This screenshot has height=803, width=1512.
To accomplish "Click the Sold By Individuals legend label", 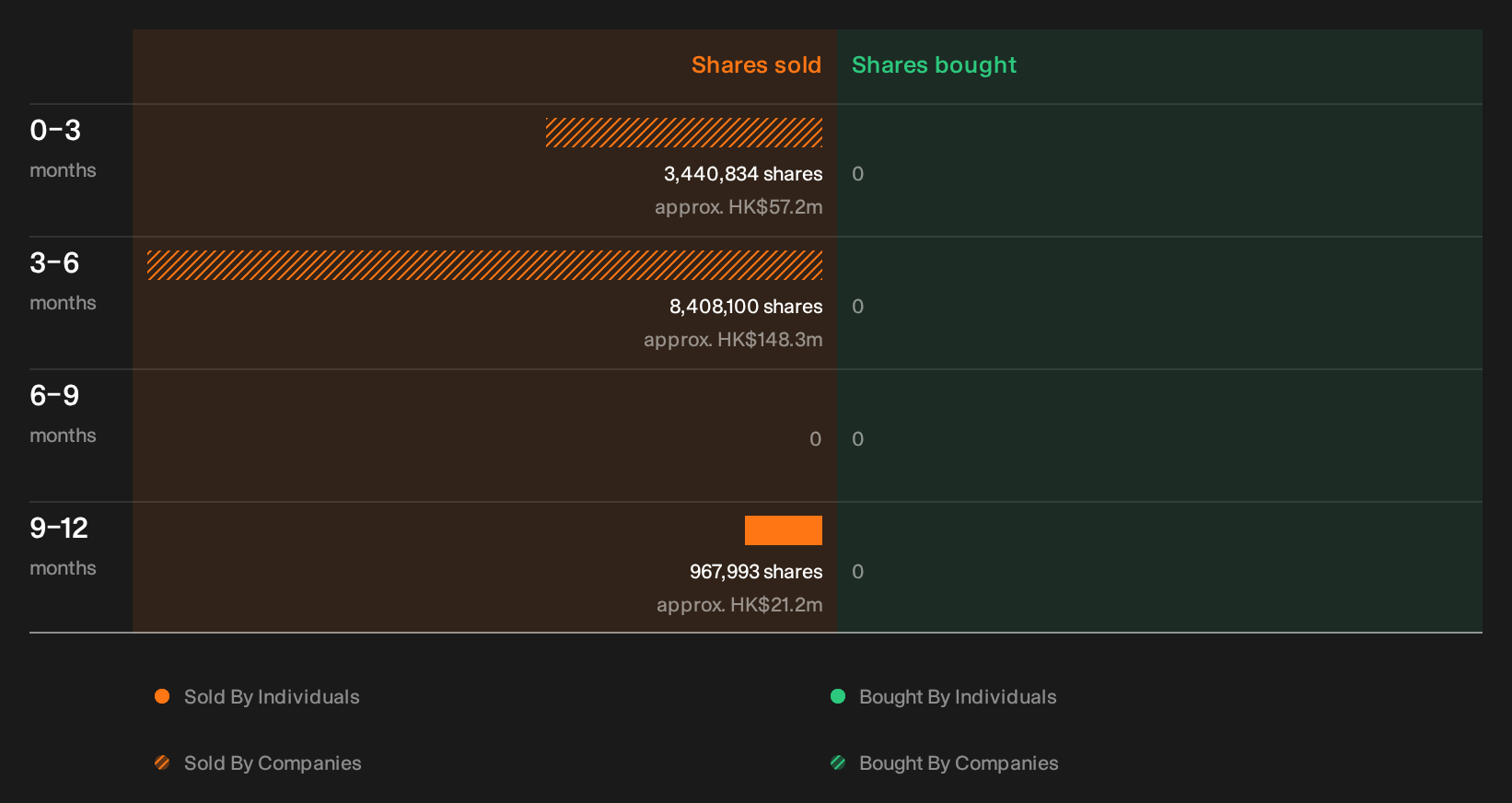I will pyautogui.click(x=272, y=697).
